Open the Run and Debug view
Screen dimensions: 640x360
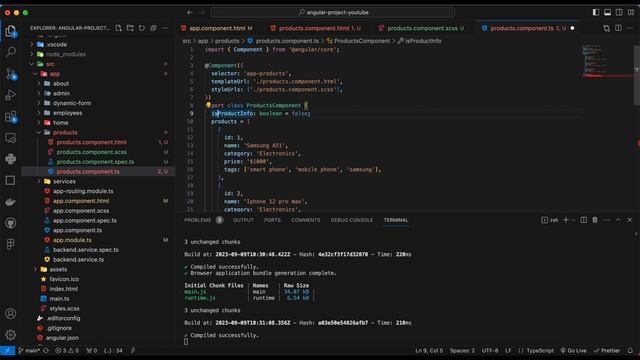[x=11, y=95]
